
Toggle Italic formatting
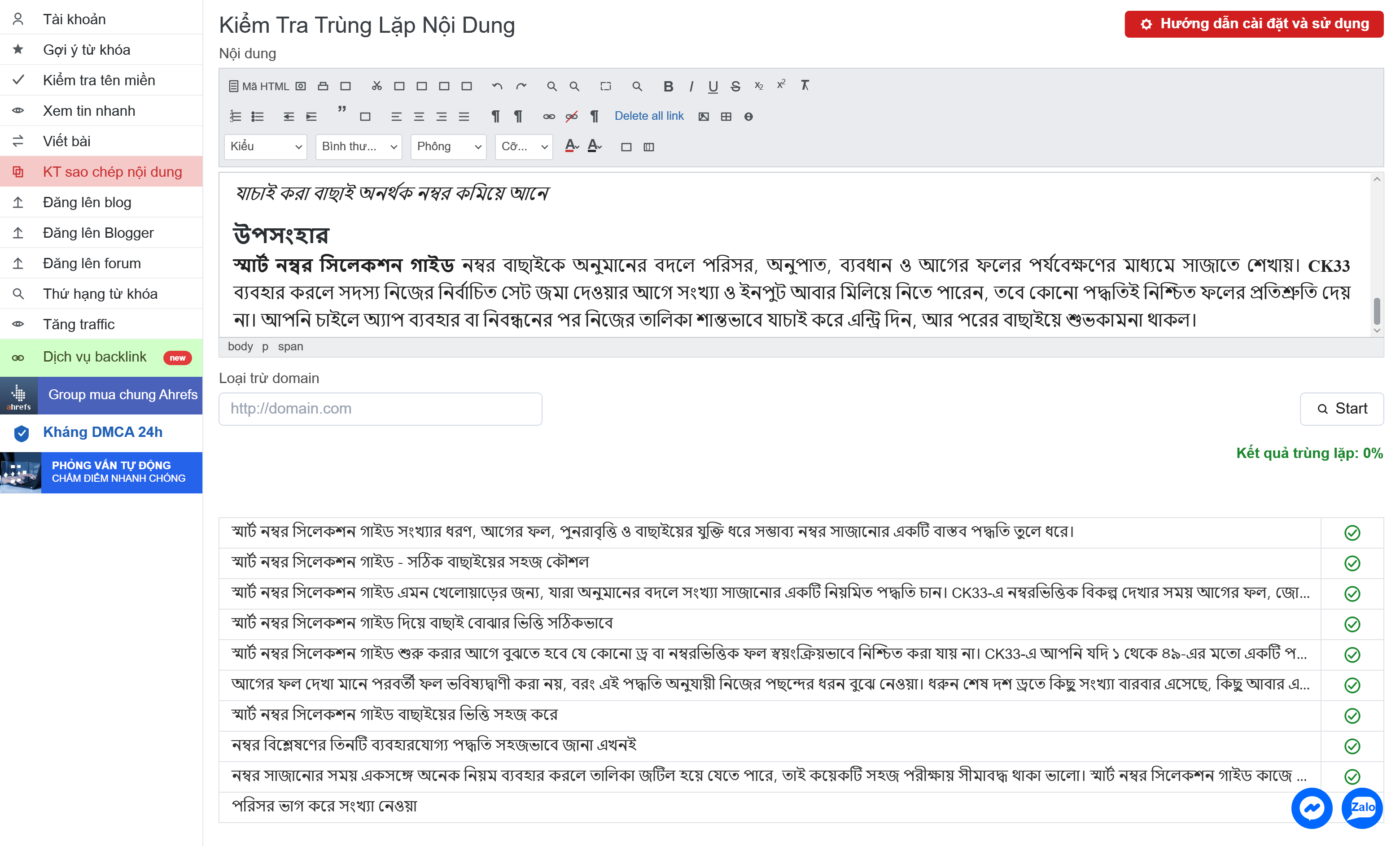pyautogui.click(x=691, y=86)
